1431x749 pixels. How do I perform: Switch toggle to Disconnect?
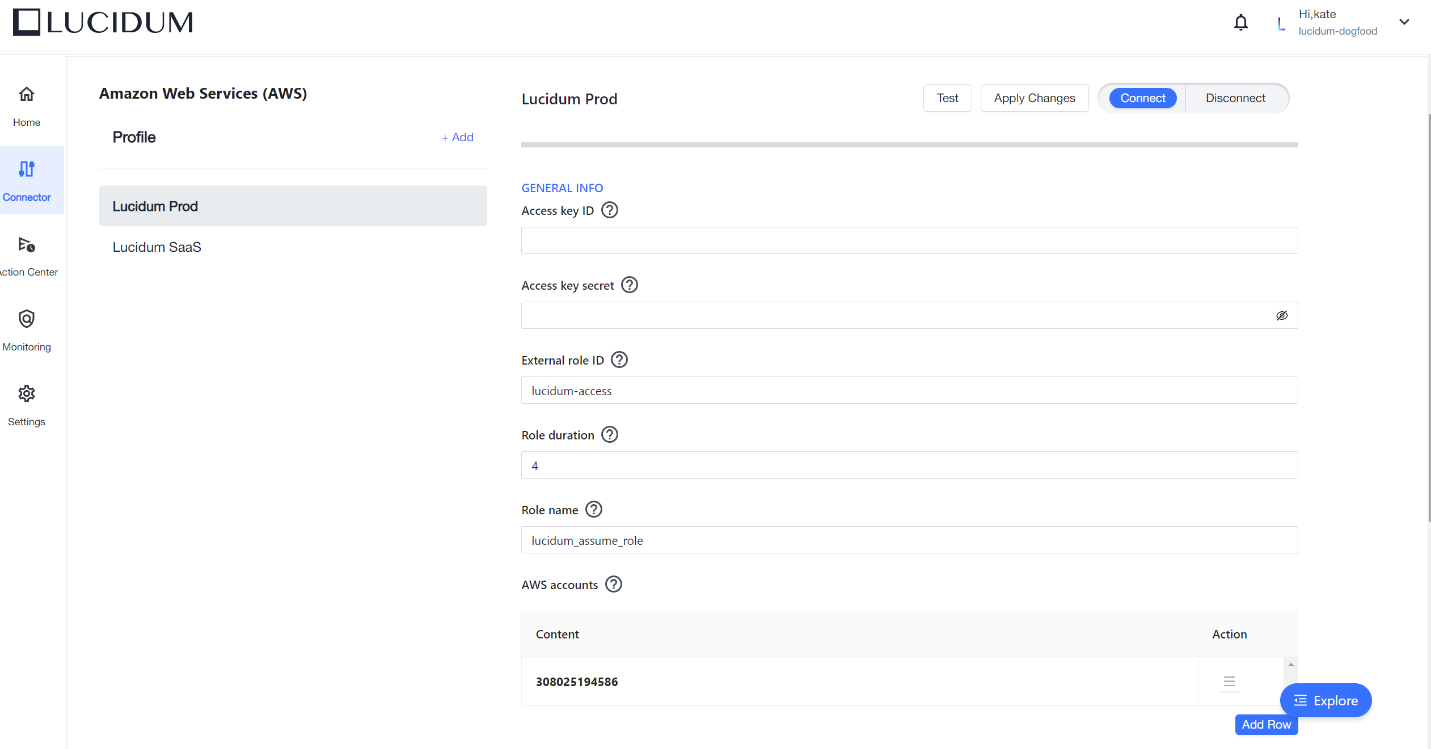click(x=1236, y=98)
